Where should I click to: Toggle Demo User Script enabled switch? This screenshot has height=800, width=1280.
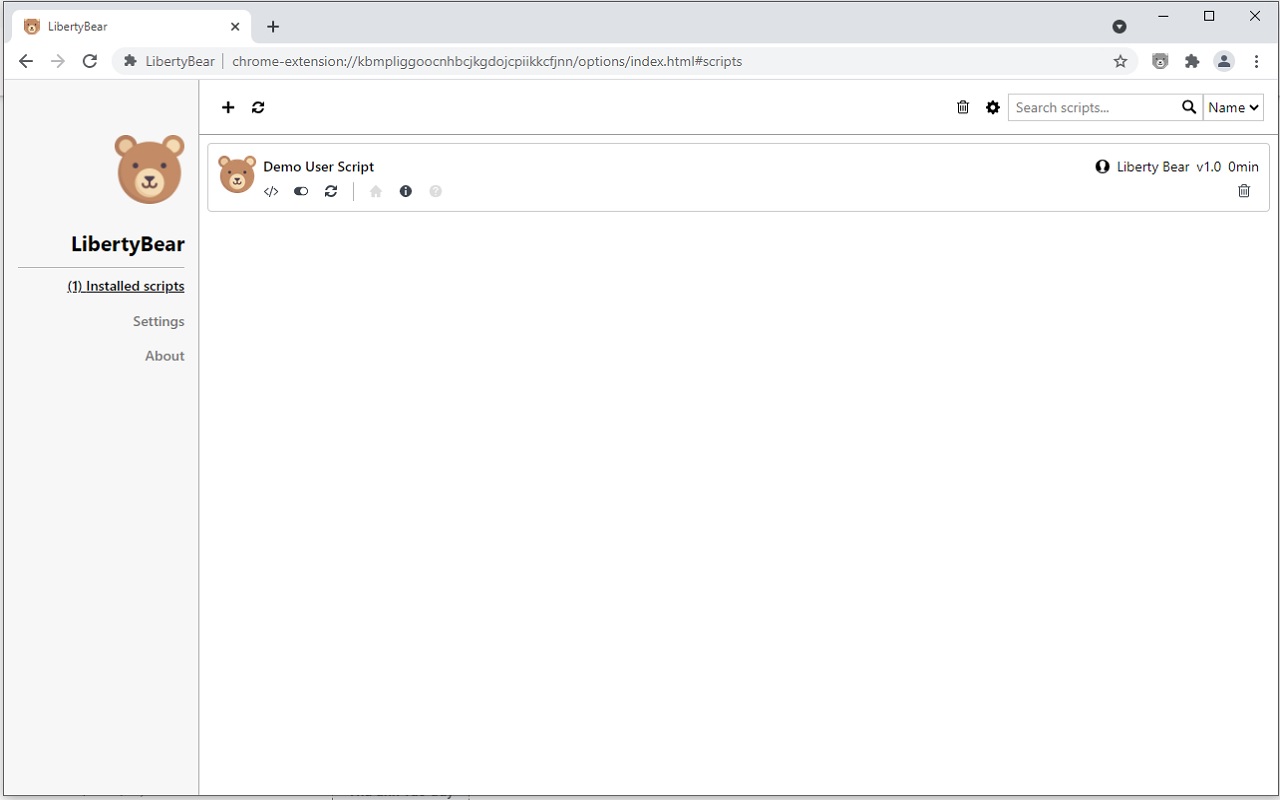click(x=301, y=191)
